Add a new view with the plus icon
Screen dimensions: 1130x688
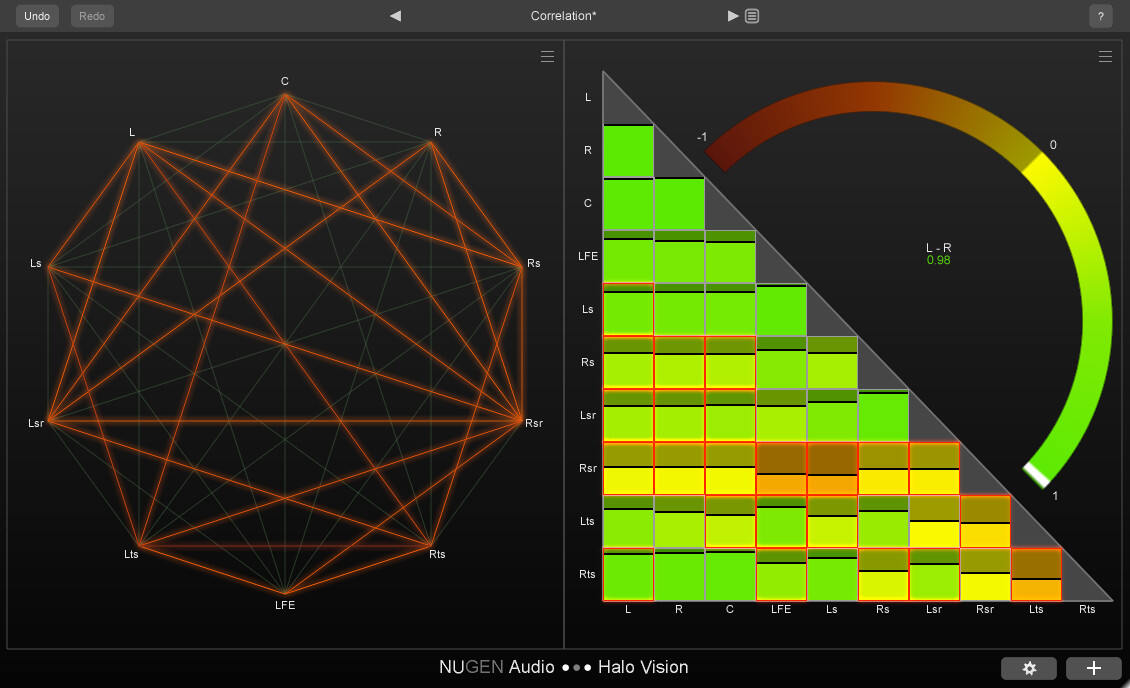1094,668
